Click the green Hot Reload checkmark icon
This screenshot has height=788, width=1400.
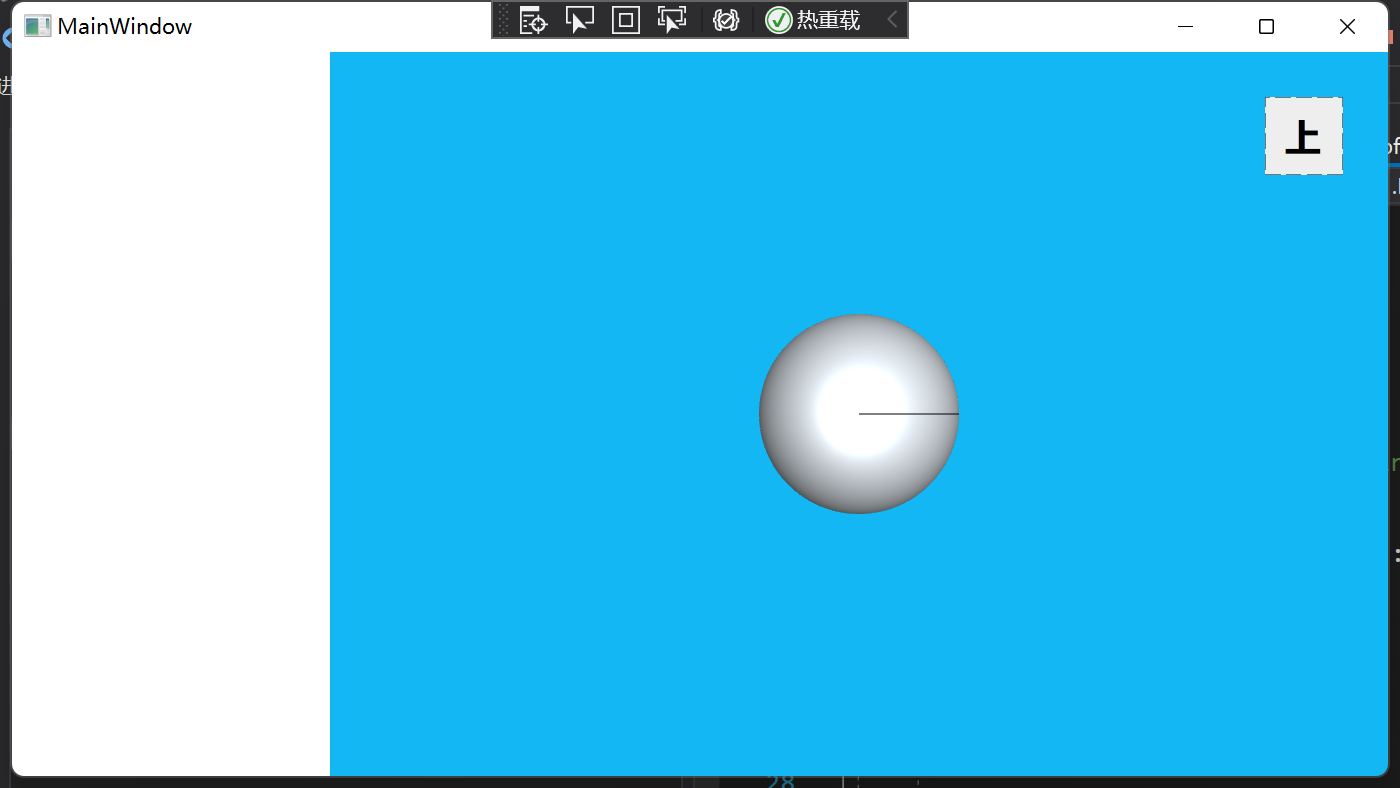779,20
